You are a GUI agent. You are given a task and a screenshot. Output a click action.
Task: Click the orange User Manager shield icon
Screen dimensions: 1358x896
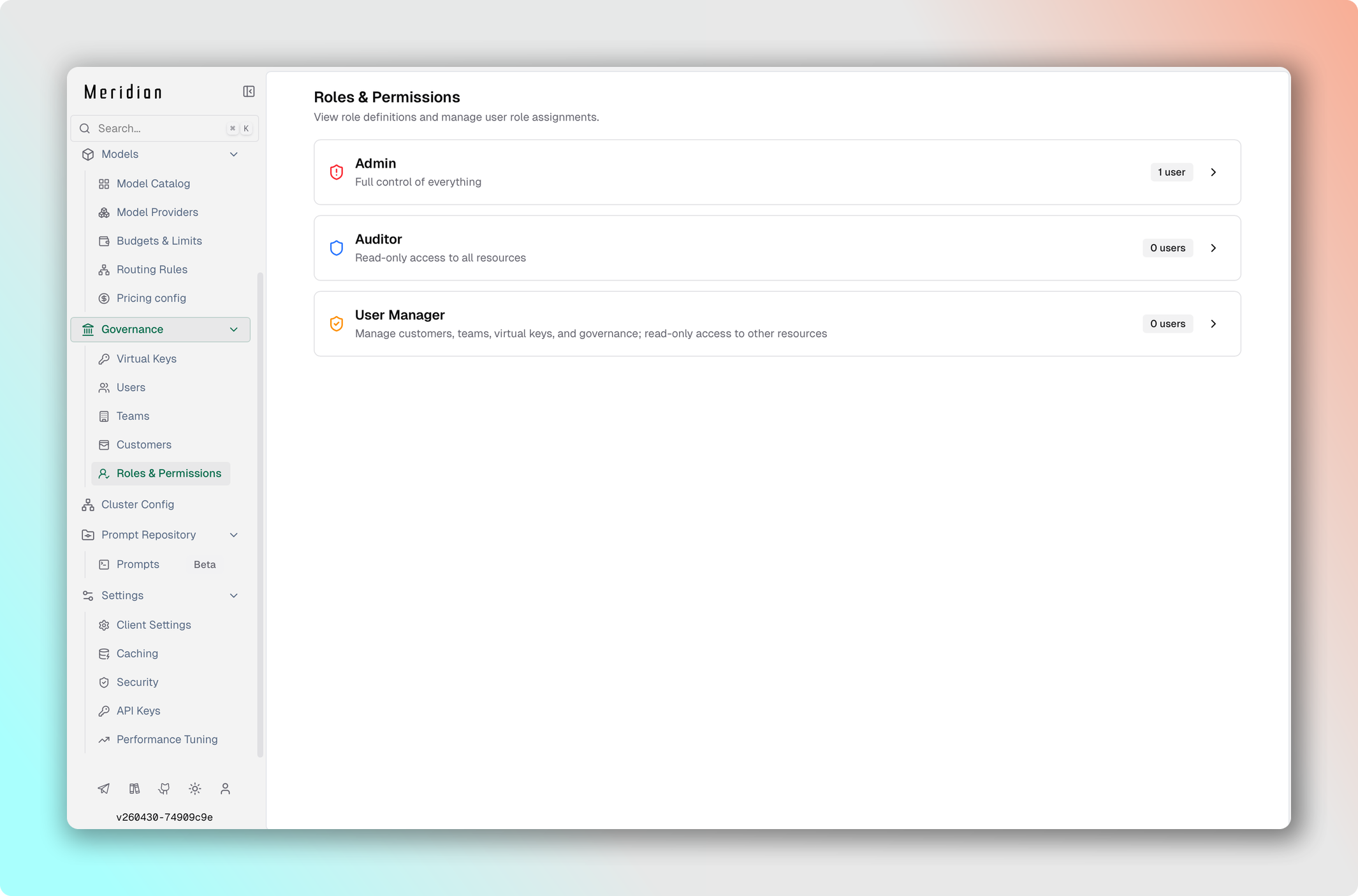click(337, 324)
